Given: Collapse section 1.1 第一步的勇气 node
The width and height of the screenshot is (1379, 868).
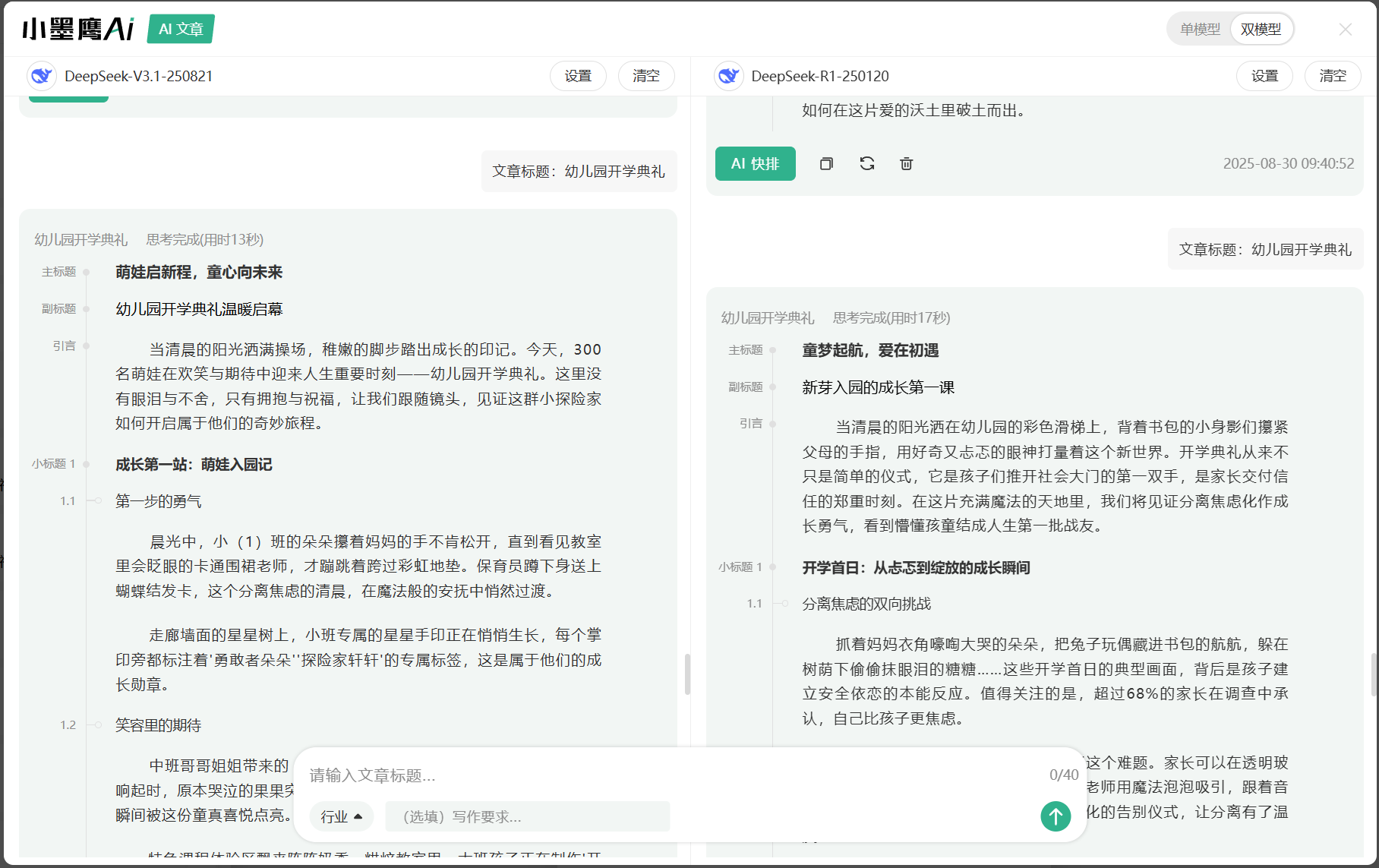Looking at the screenshot, I should [98, 500].
